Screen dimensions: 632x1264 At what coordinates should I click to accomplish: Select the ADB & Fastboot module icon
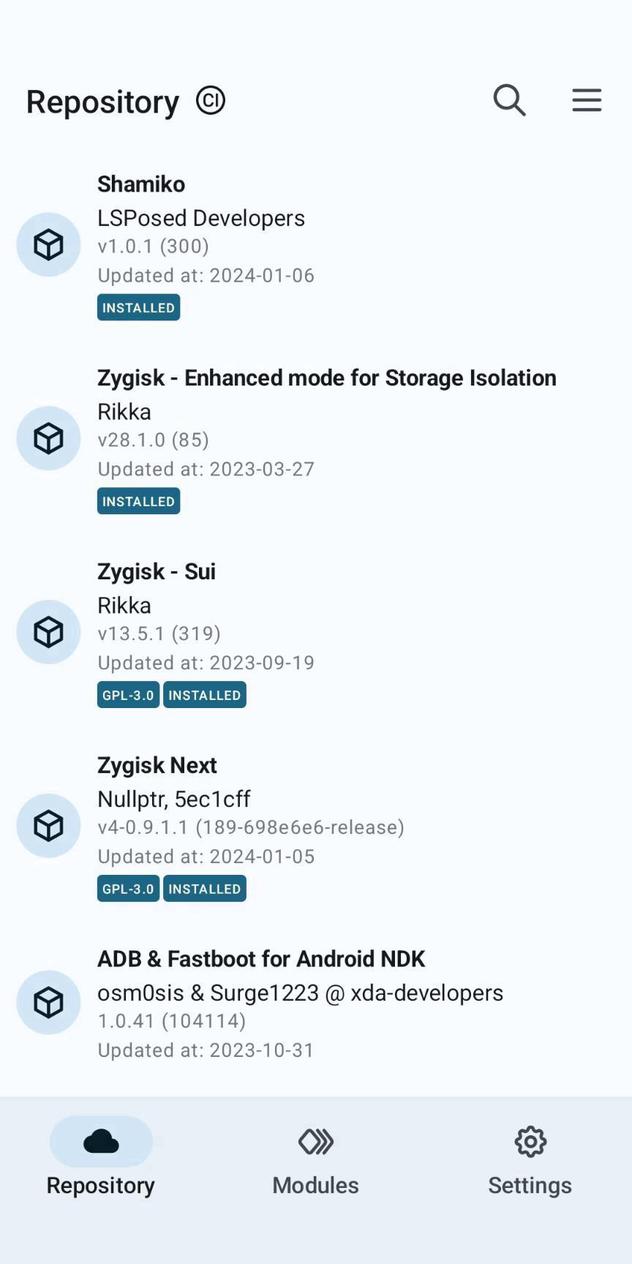pos(47,1002)
